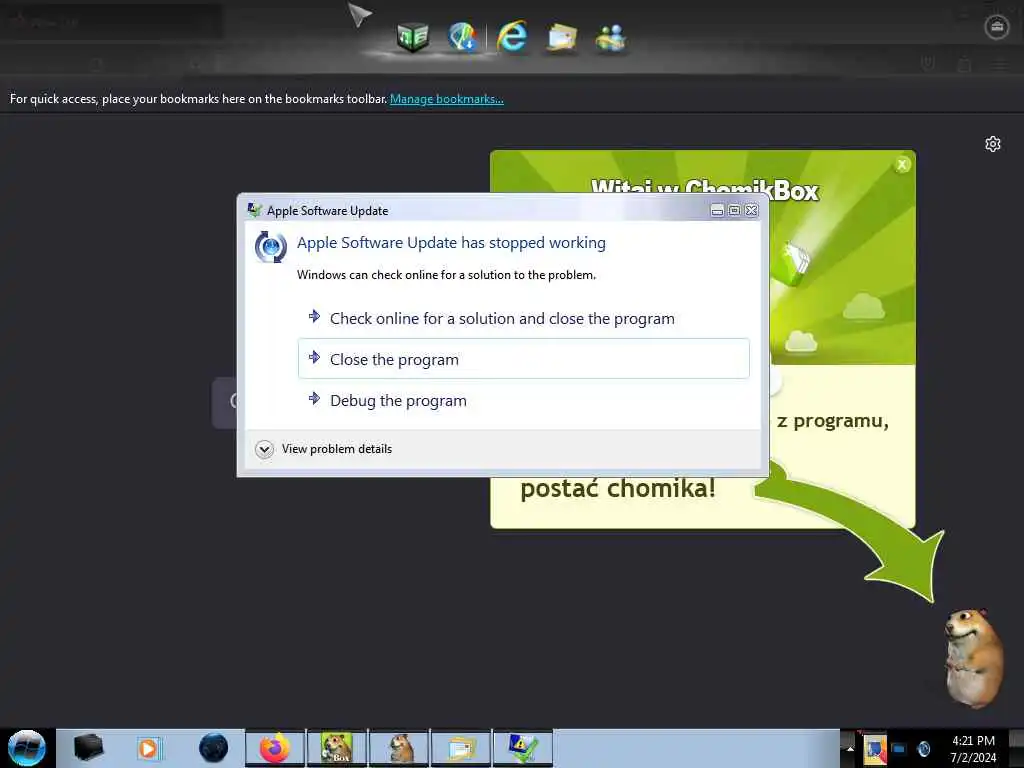The height and width of the screenshot is (768, 1024).
Task: Click the ChomikBox hamster mascot
Action: 973,658
